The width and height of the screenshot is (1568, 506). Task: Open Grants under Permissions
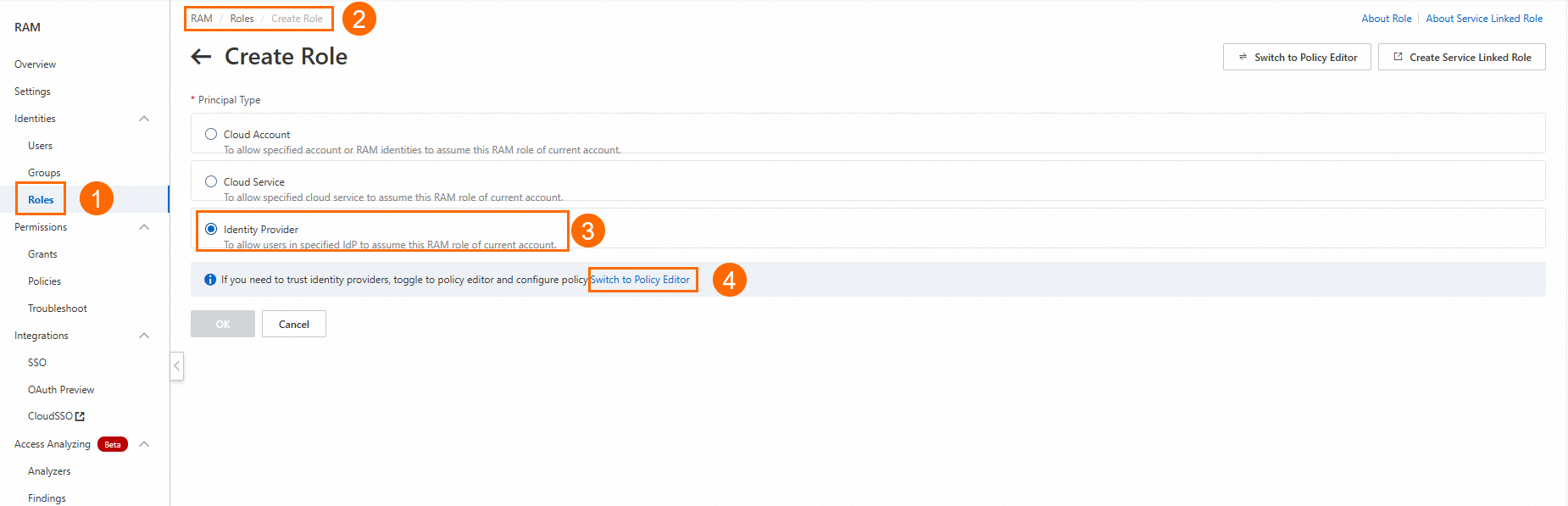[x=42, y=254]
